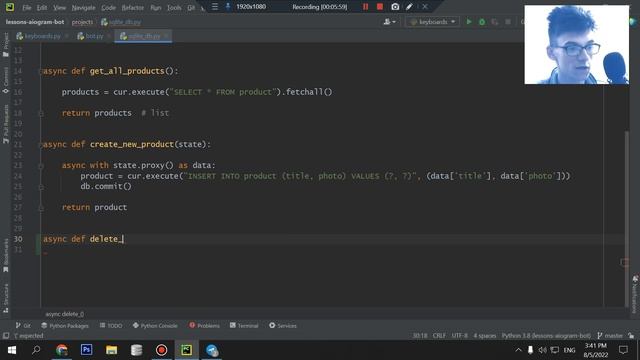
Task: Open Chrome from the taskbar
Action: pyautogui.click(x=62, y=350)
